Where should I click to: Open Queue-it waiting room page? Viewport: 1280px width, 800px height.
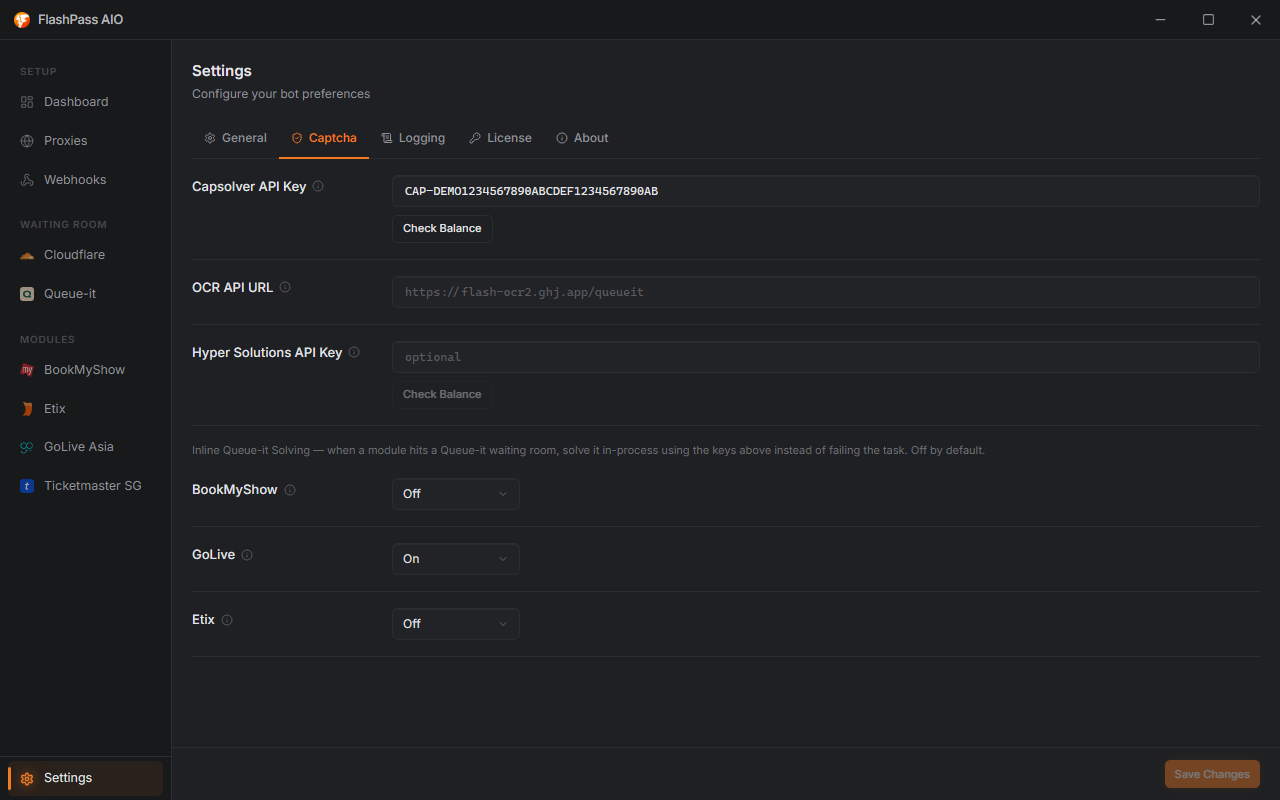click(85, 294)
